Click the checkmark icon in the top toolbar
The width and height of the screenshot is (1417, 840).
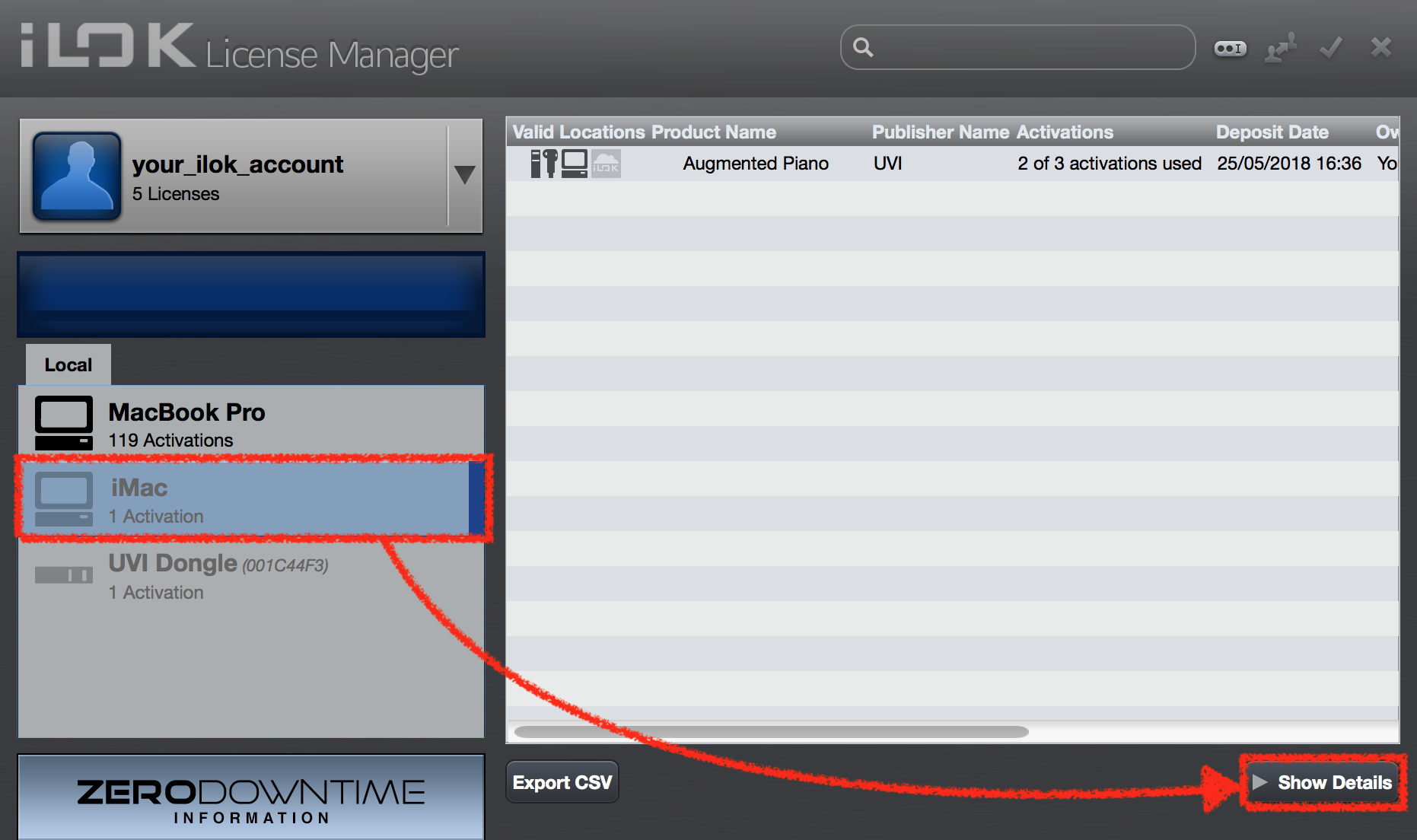tap(1330, 48)
